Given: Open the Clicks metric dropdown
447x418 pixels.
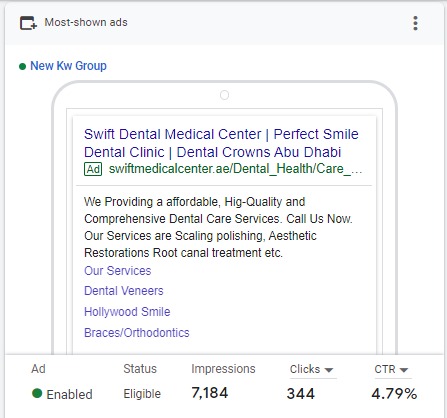Looking at the screenshot, I should (311, 369).
